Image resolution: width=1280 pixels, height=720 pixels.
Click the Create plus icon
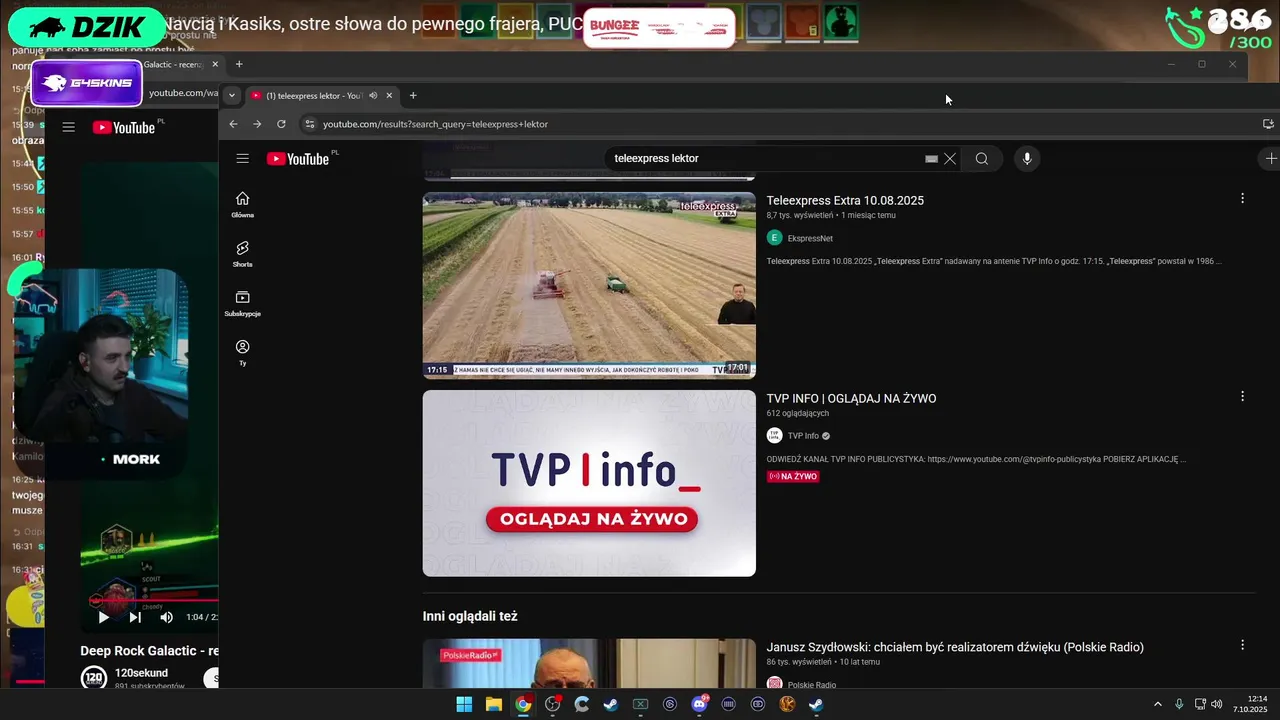click(x=1270, y=158)
